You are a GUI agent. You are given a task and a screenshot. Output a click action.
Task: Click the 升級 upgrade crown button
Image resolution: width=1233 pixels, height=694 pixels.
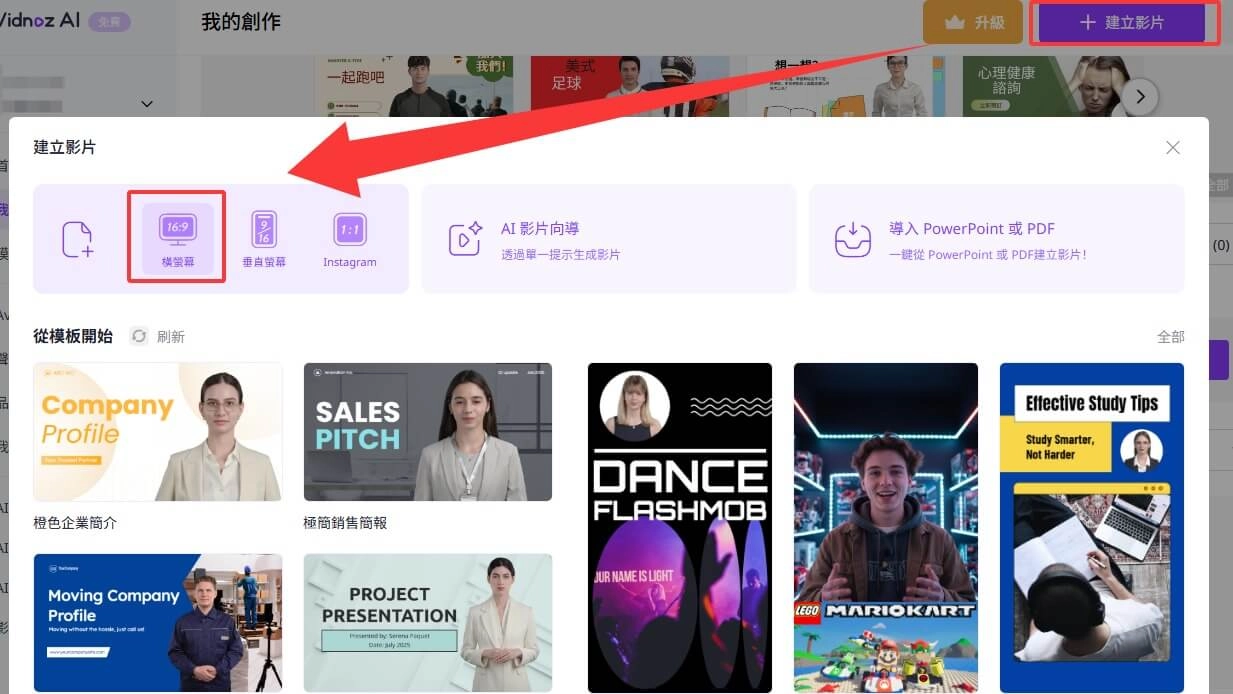(973, 22)
